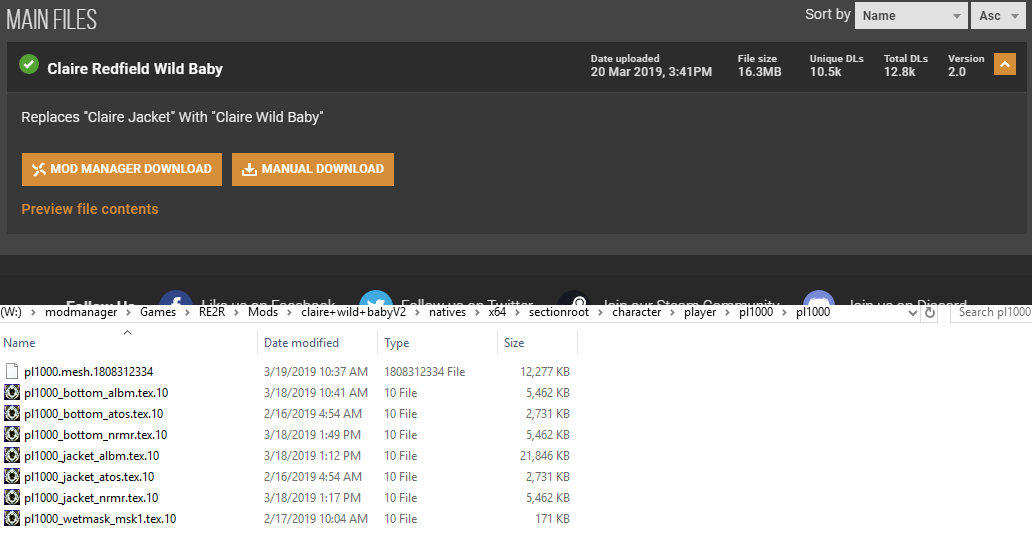Select the file name pl1000_wetmask_msk1.tex.10

point(100,519)
